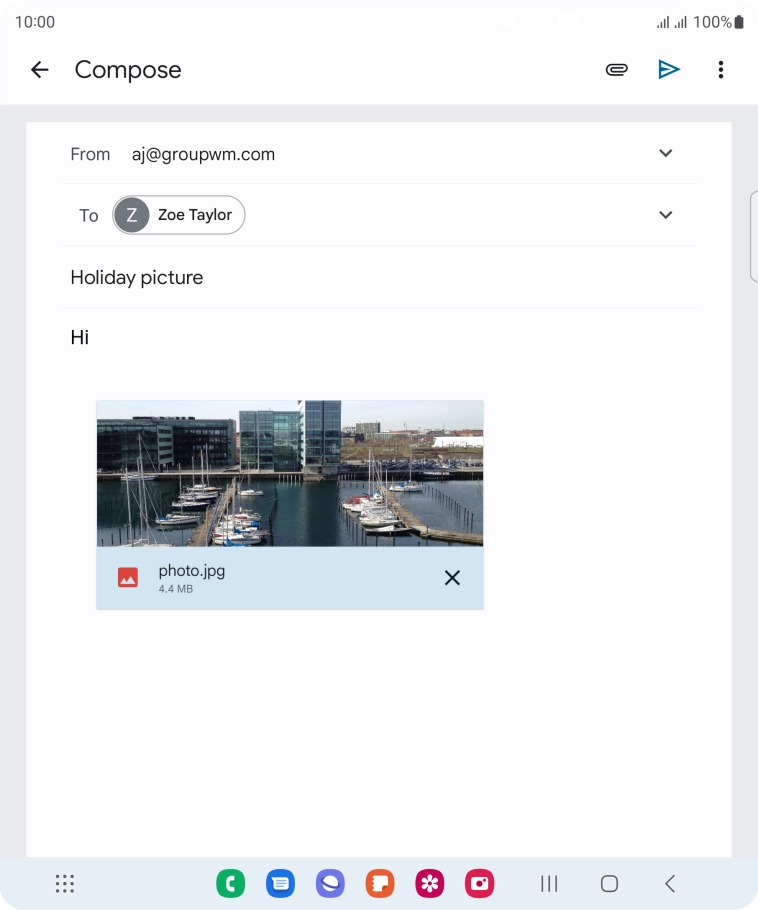This screenshot has width=758, height=910.
Task: Expand the From account dropdown
Action: (666, 153)
